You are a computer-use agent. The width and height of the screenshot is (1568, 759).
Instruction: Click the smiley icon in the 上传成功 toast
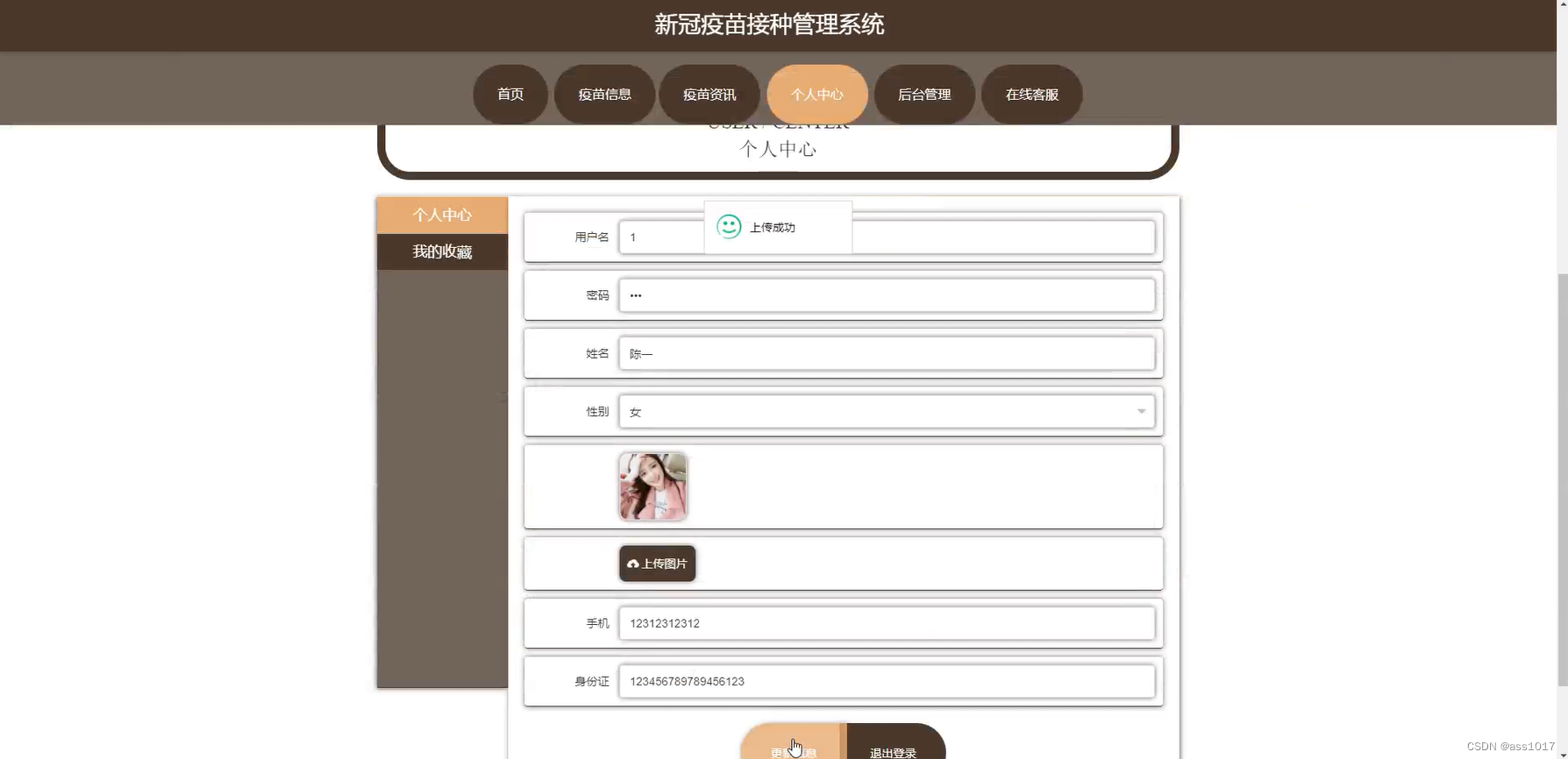(729, 227)
